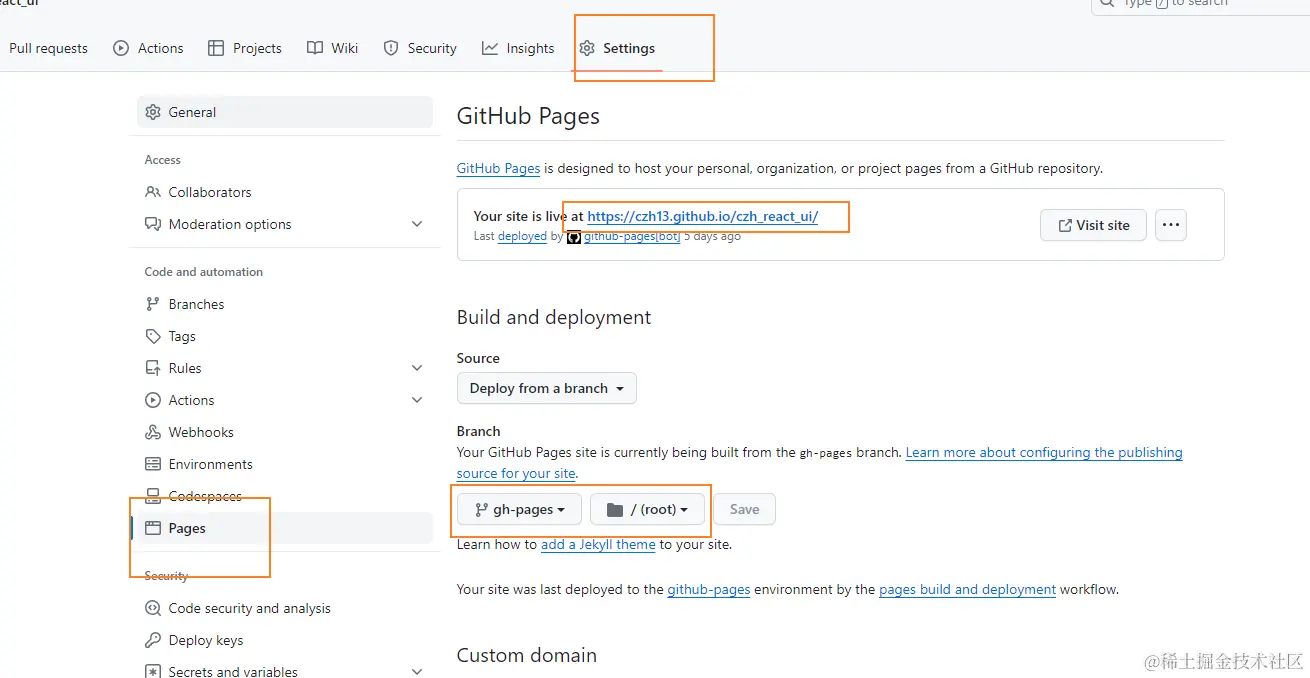Click the Pages browser icon
Screen dimensions: 1310x678
click(153, 528)
